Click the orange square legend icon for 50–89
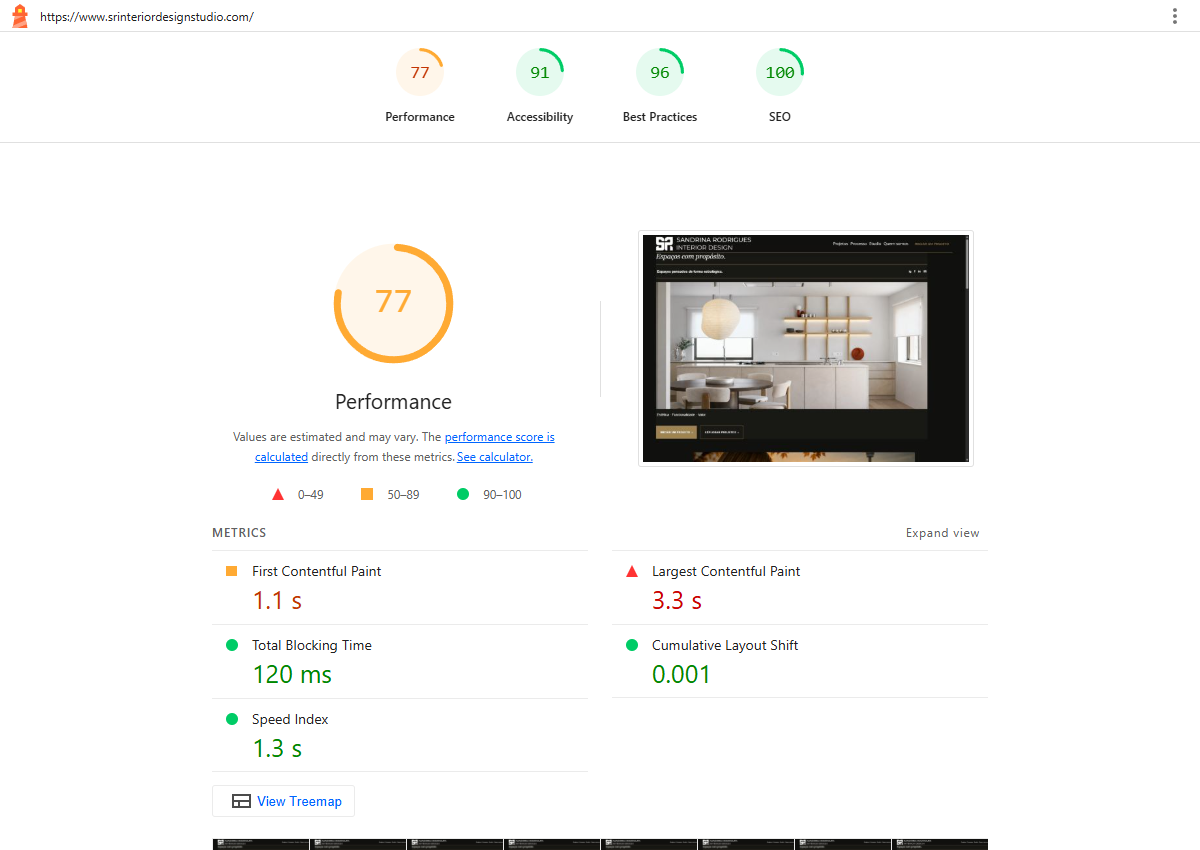 tap(367, 494)
